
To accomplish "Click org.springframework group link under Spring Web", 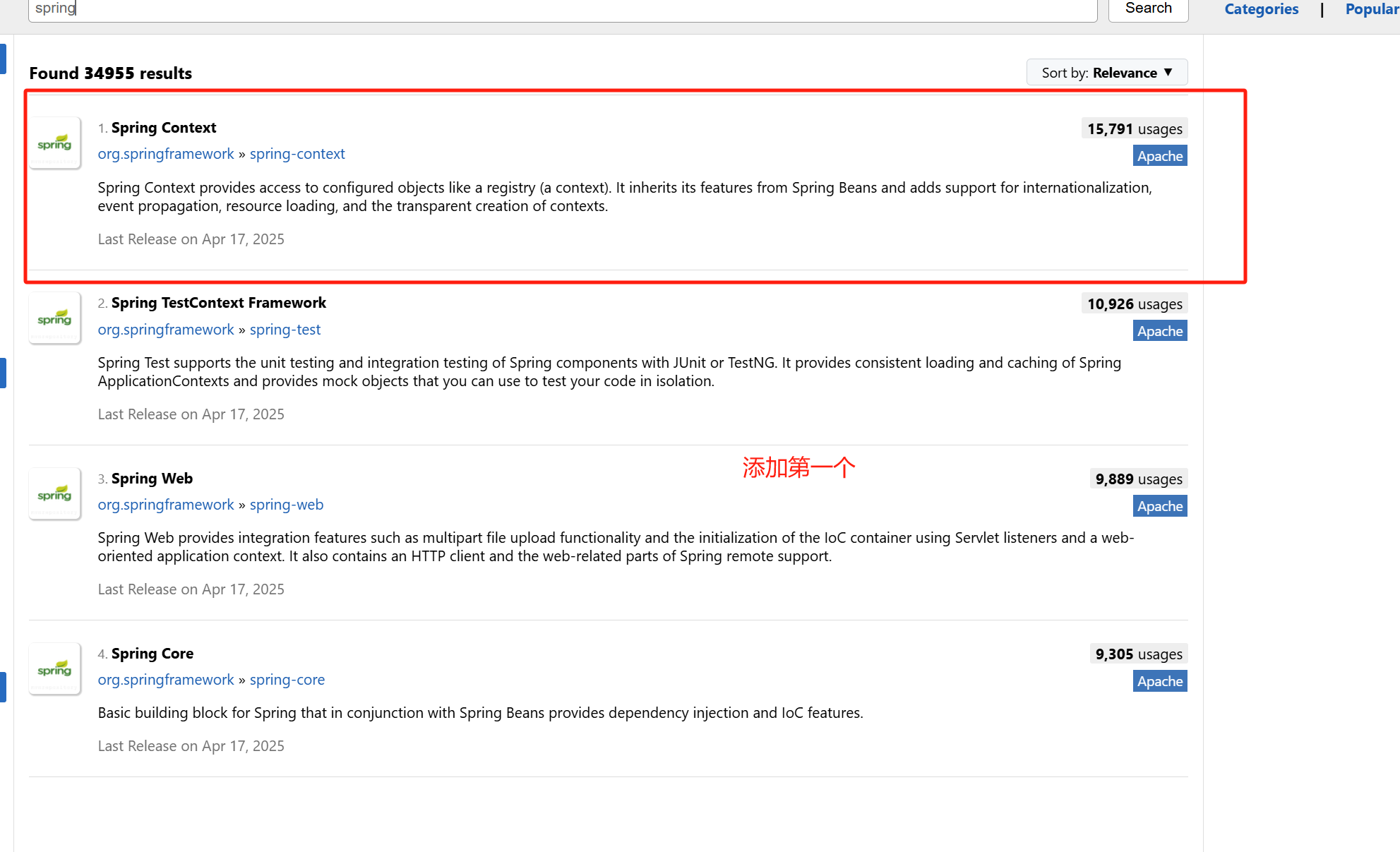I will 166,505.
